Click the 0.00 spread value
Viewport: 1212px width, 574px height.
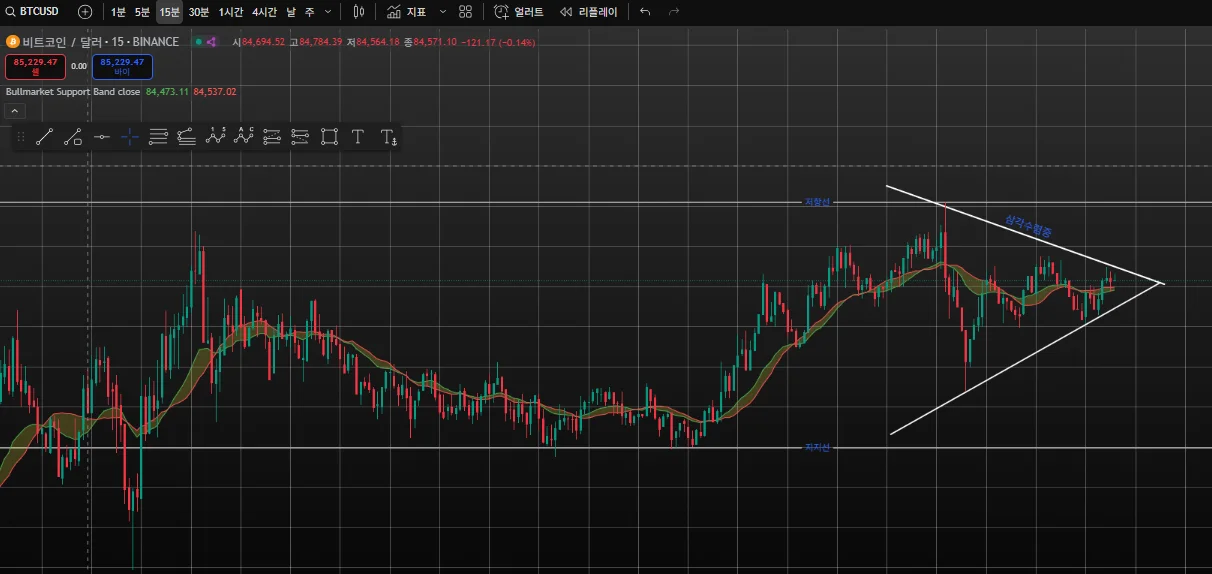click(x=79, y=66)
